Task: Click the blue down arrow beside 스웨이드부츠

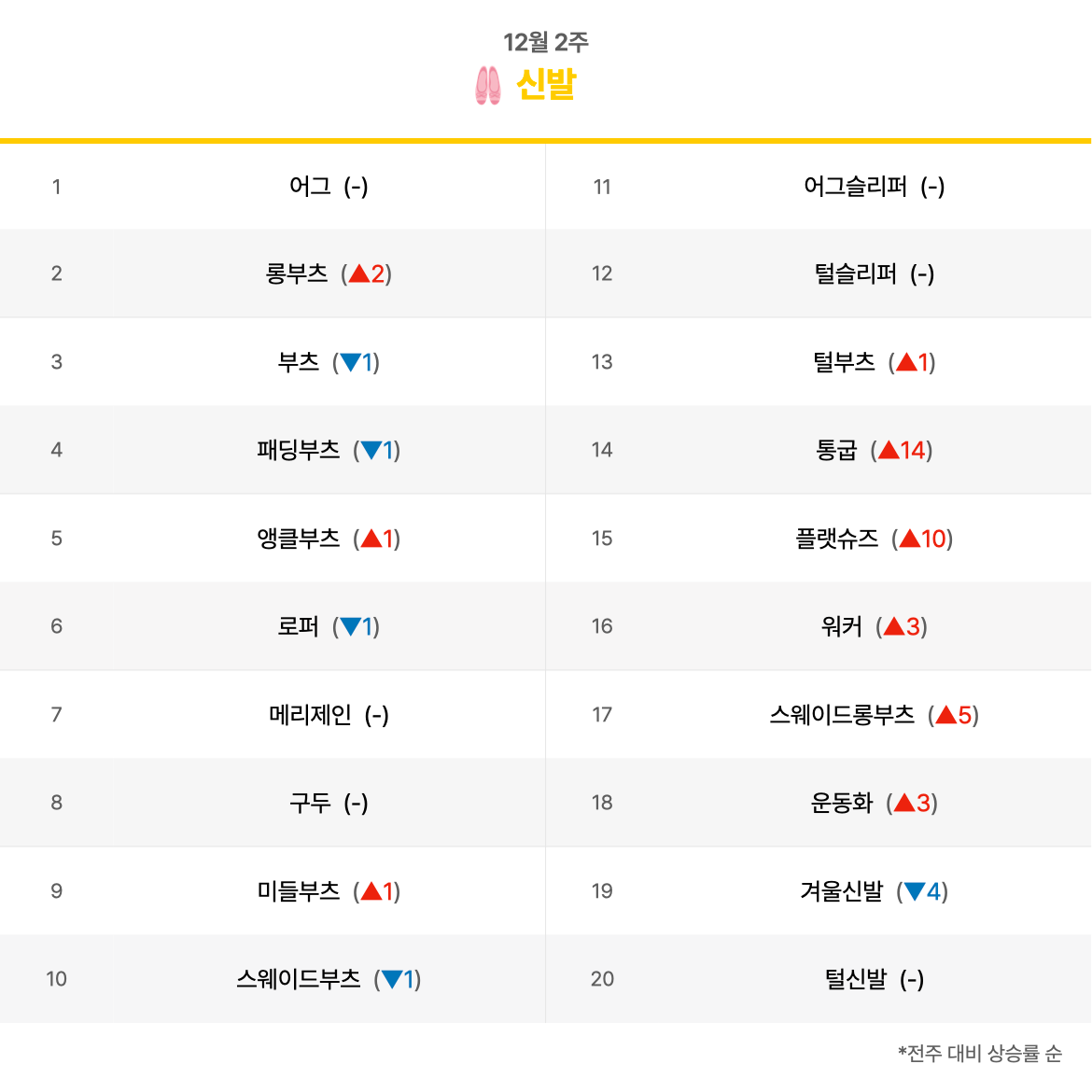Action: 392,979
